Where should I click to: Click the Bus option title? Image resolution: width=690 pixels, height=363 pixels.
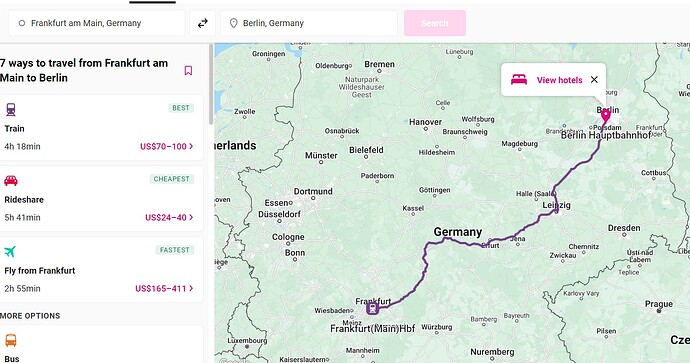pos(12,359)
